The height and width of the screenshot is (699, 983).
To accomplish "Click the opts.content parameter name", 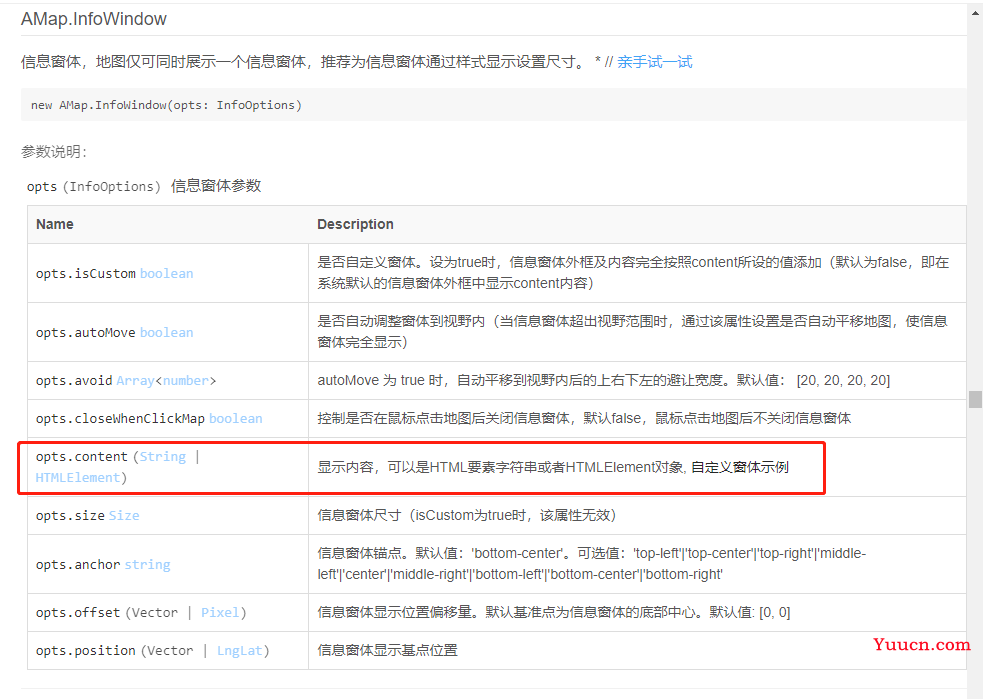I will coord(81,456).
